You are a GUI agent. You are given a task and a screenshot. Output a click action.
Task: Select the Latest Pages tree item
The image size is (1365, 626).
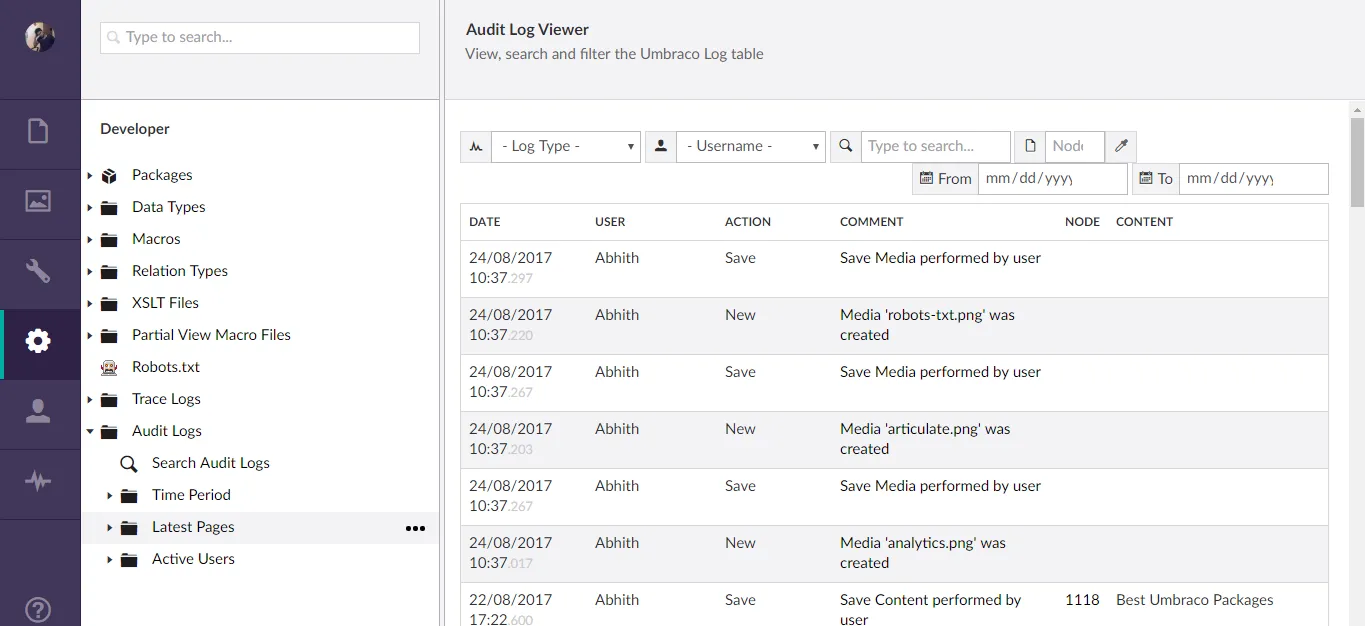193,527
